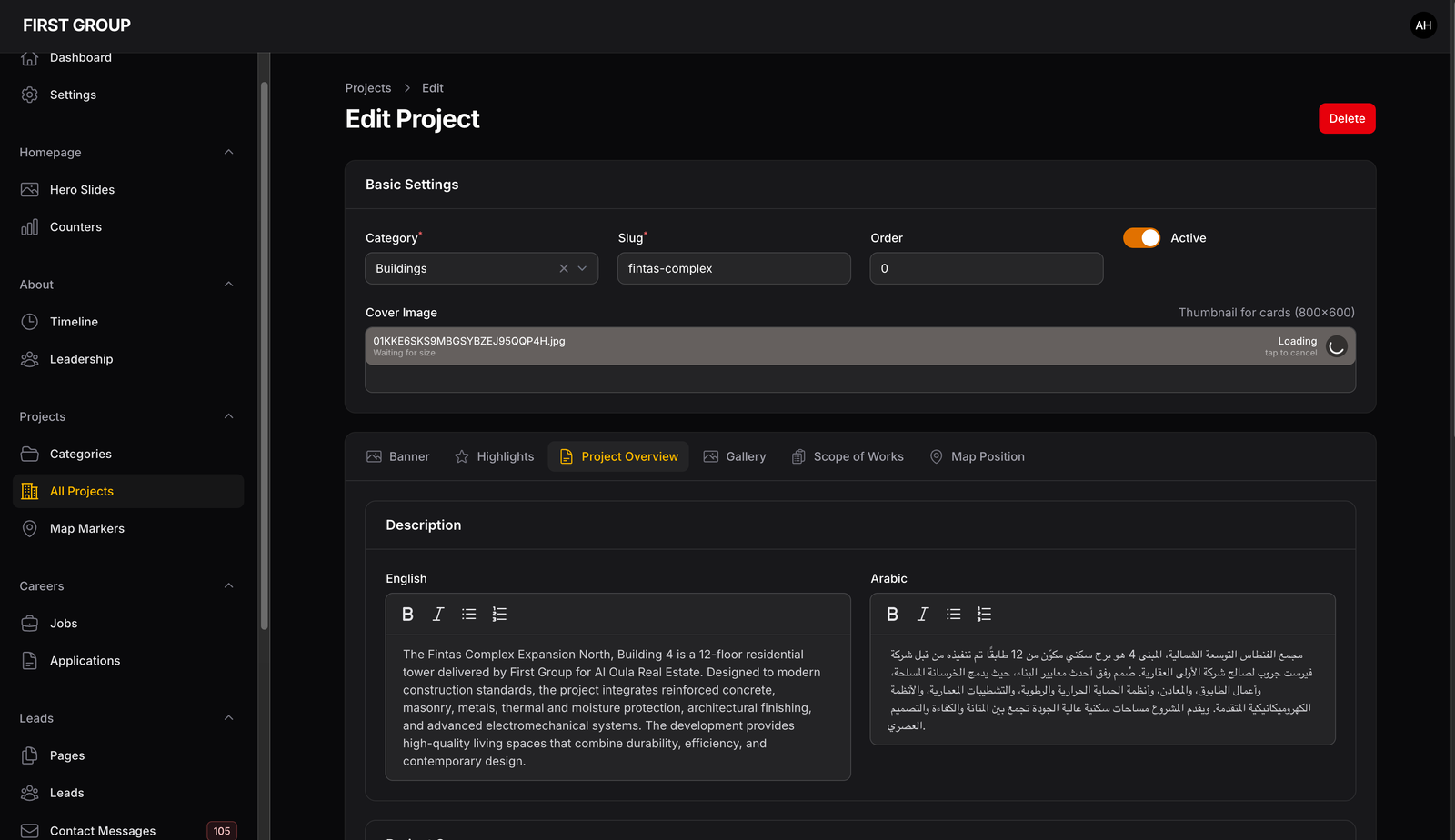Insert bullet list in Arabic description
The width and height of the screenshot is (1455, 840).
[x=954, y=615]
